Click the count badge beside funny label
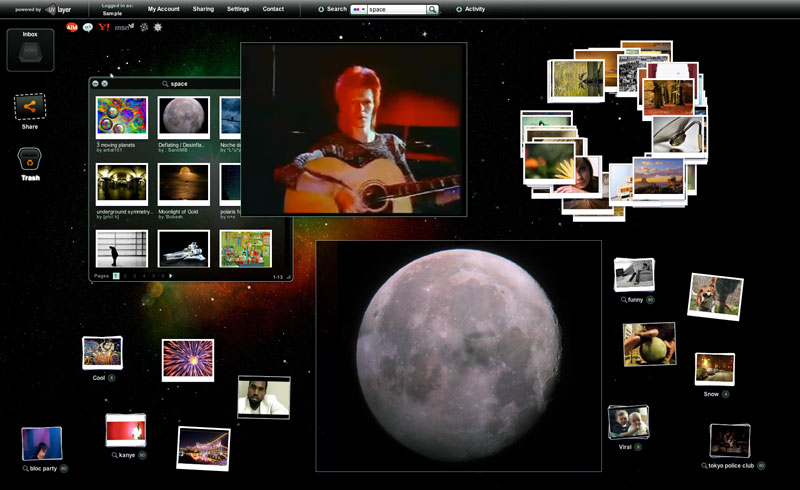The width and height of the screenshot is (800, 490). [651, 300]
